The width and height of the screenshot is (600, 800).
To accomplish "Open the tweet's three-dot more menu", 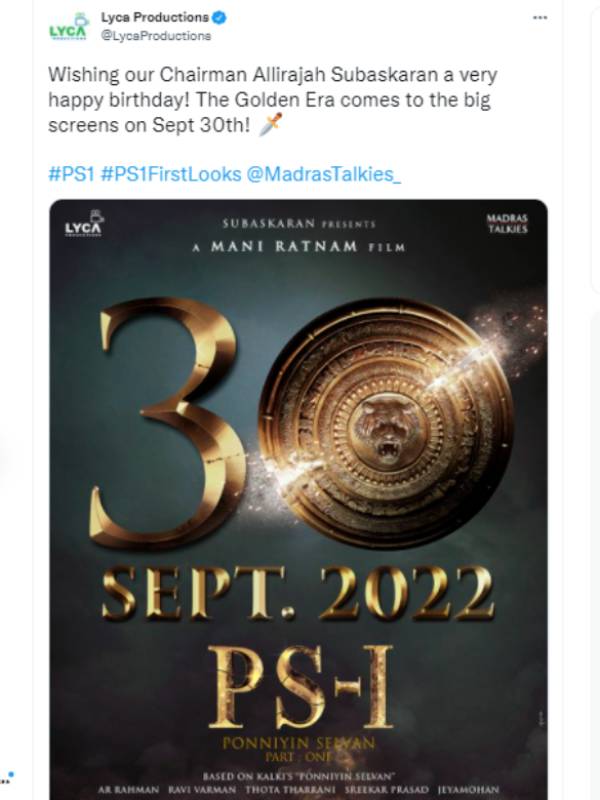I will tap(540, 18).
